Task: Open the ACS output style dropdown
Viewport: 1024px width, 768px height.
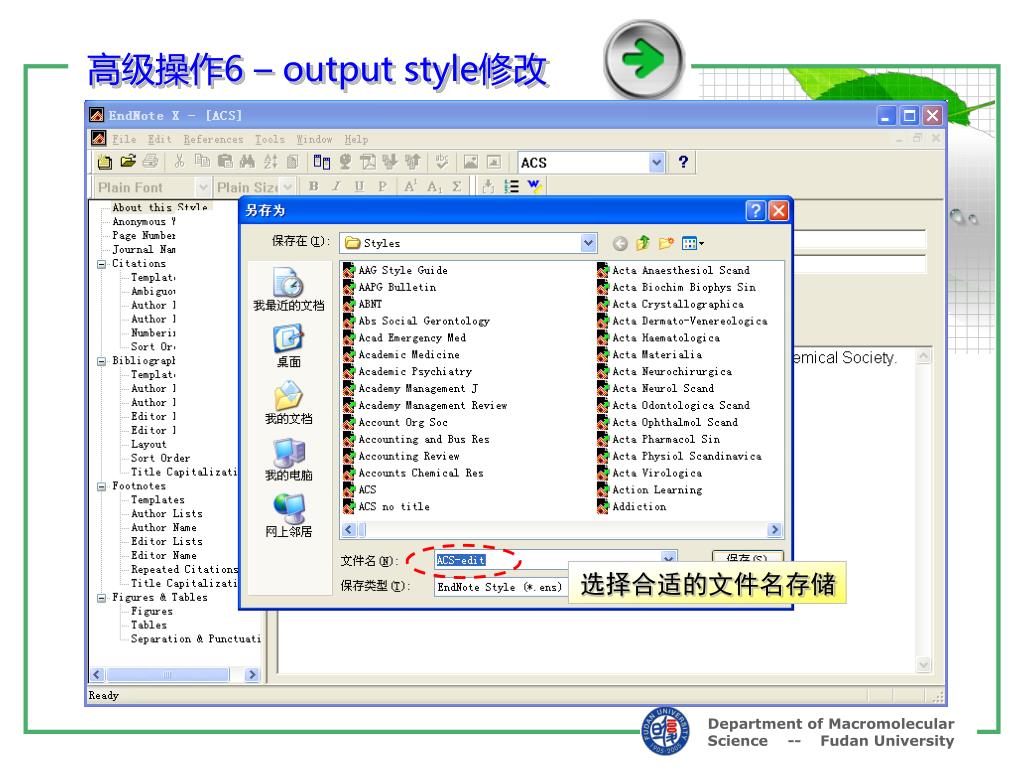Action: [x=656, y=163]
